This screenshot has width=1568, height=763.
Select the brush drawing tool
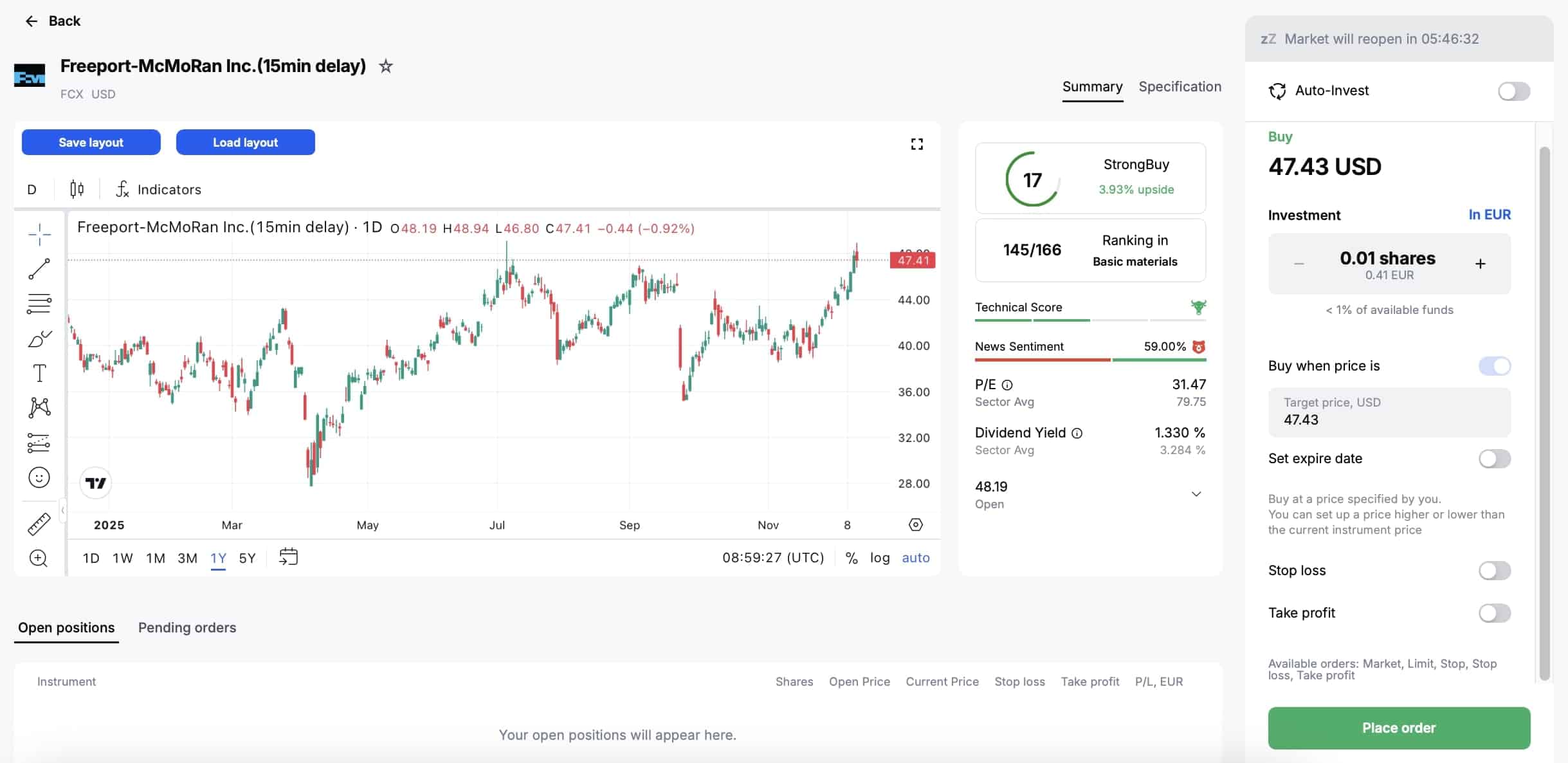(x=39, y=338)
